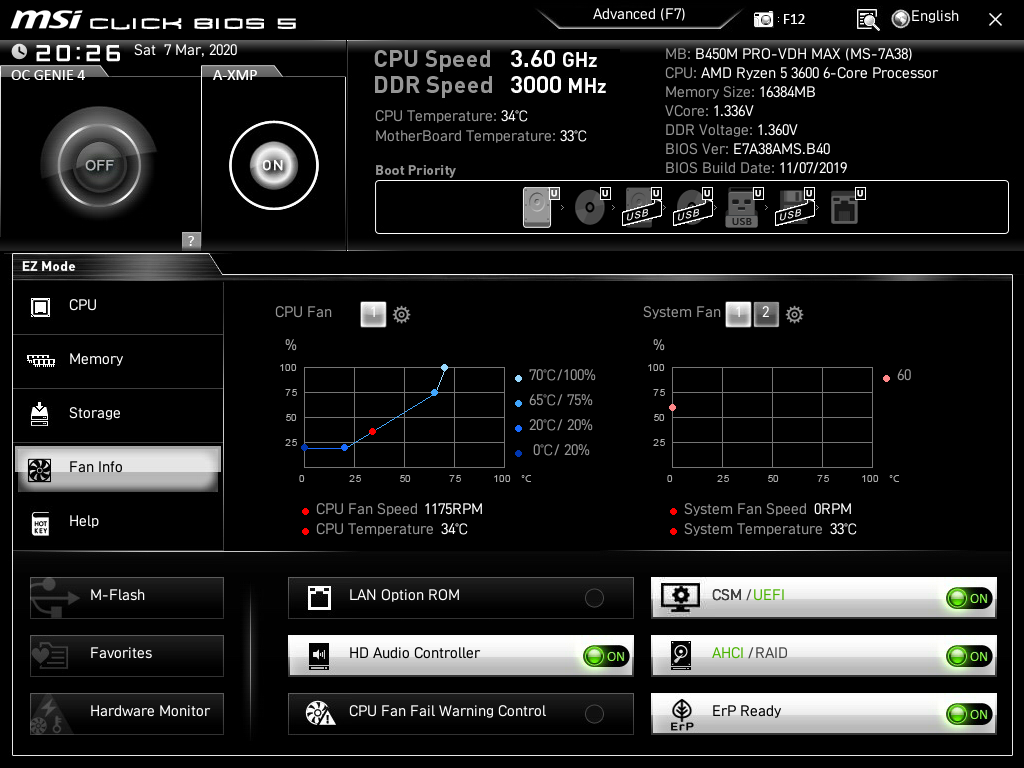This screenshot has width=1024, height=768.
Task: Click the BIOS Ver E7A38AMS.B40 text
Action: 748,149
